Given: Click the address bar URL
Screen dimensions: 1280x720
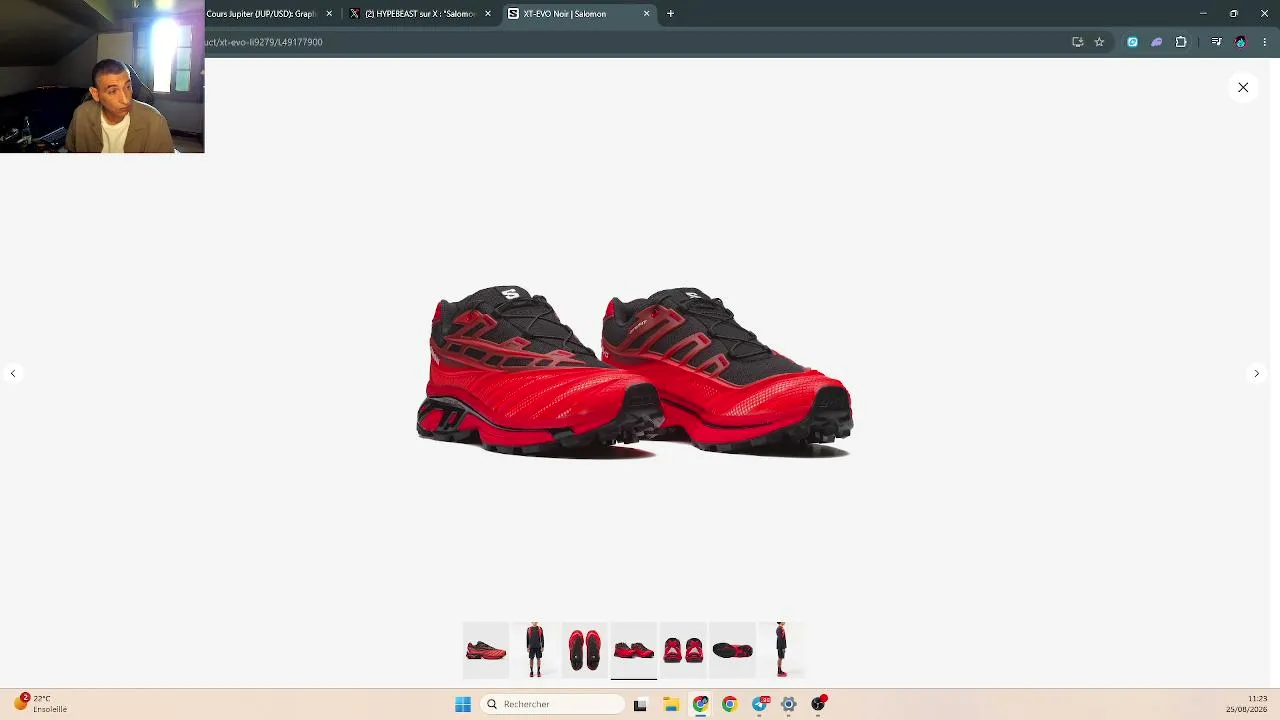Looking at the screenshot, I should click(x=264, y=42).
